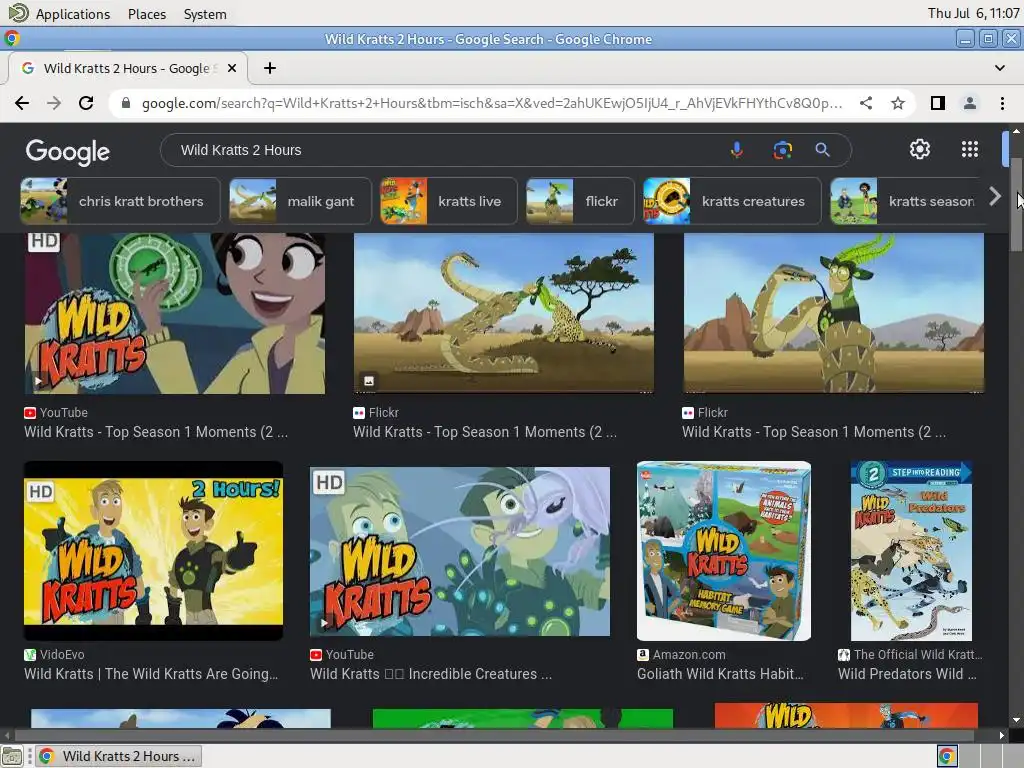Click the horizontal scrollbar at bottom
Viewport: 1024px width, 768px height.
point(494,735)
